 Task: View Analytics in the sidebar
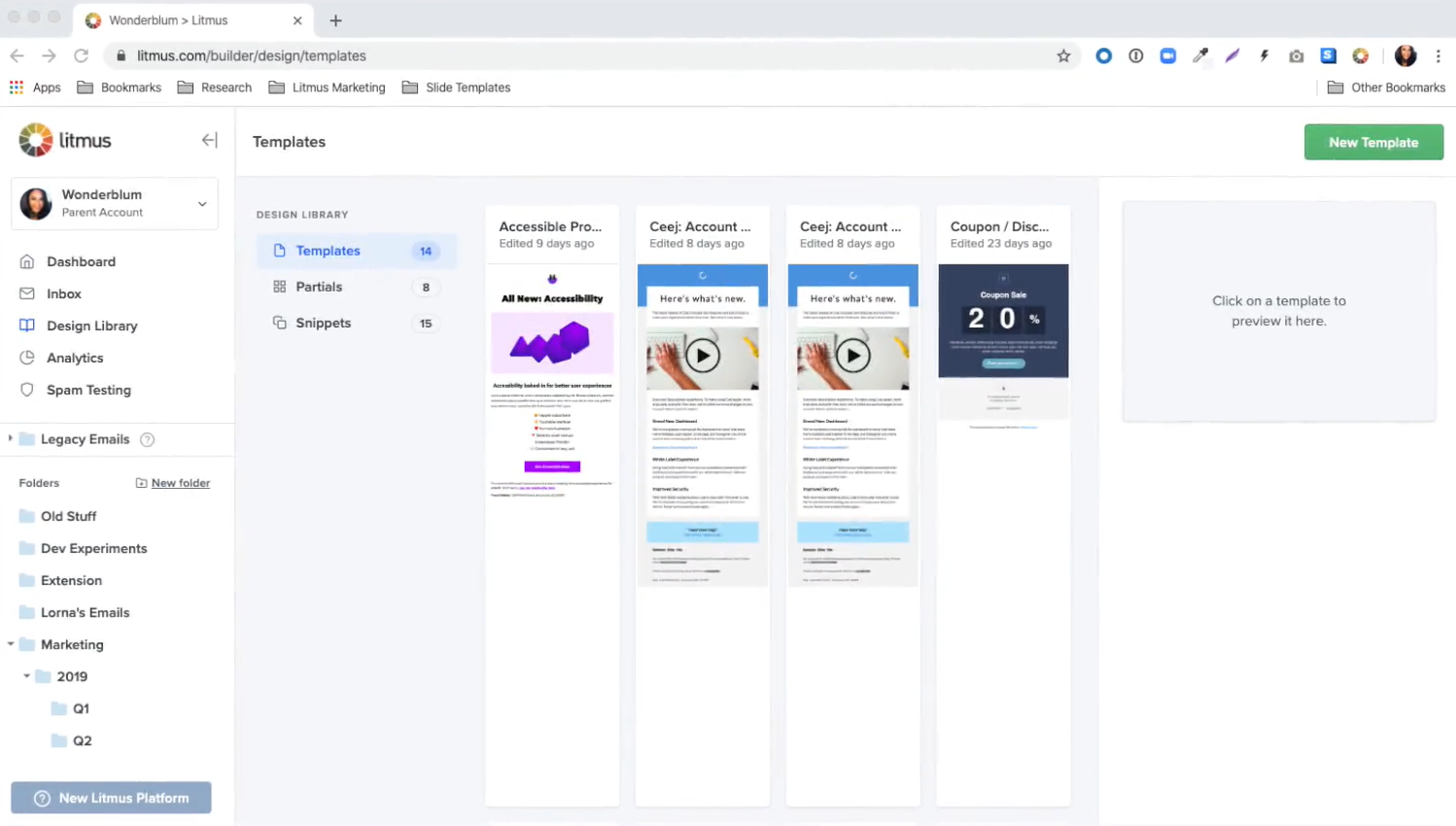(x=76, y=358)
